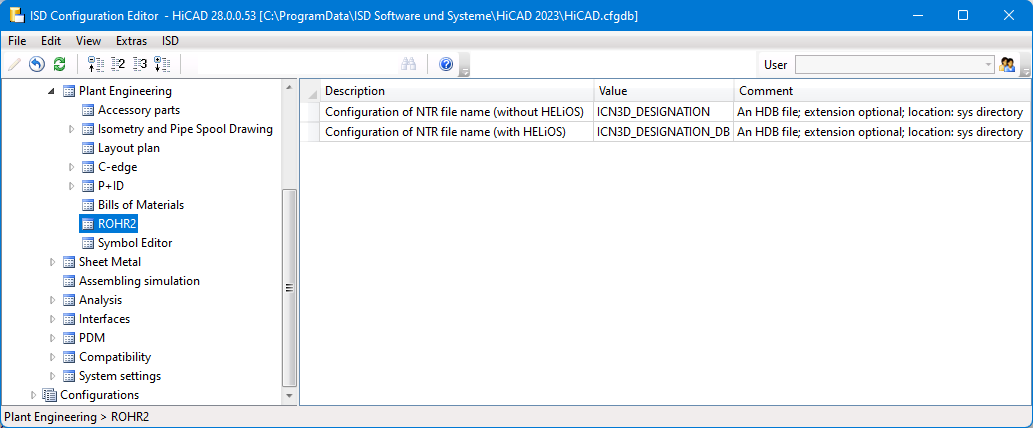Click the Compatibility table icon
Screen dimensions: 1033x428
tap(69, 358)
